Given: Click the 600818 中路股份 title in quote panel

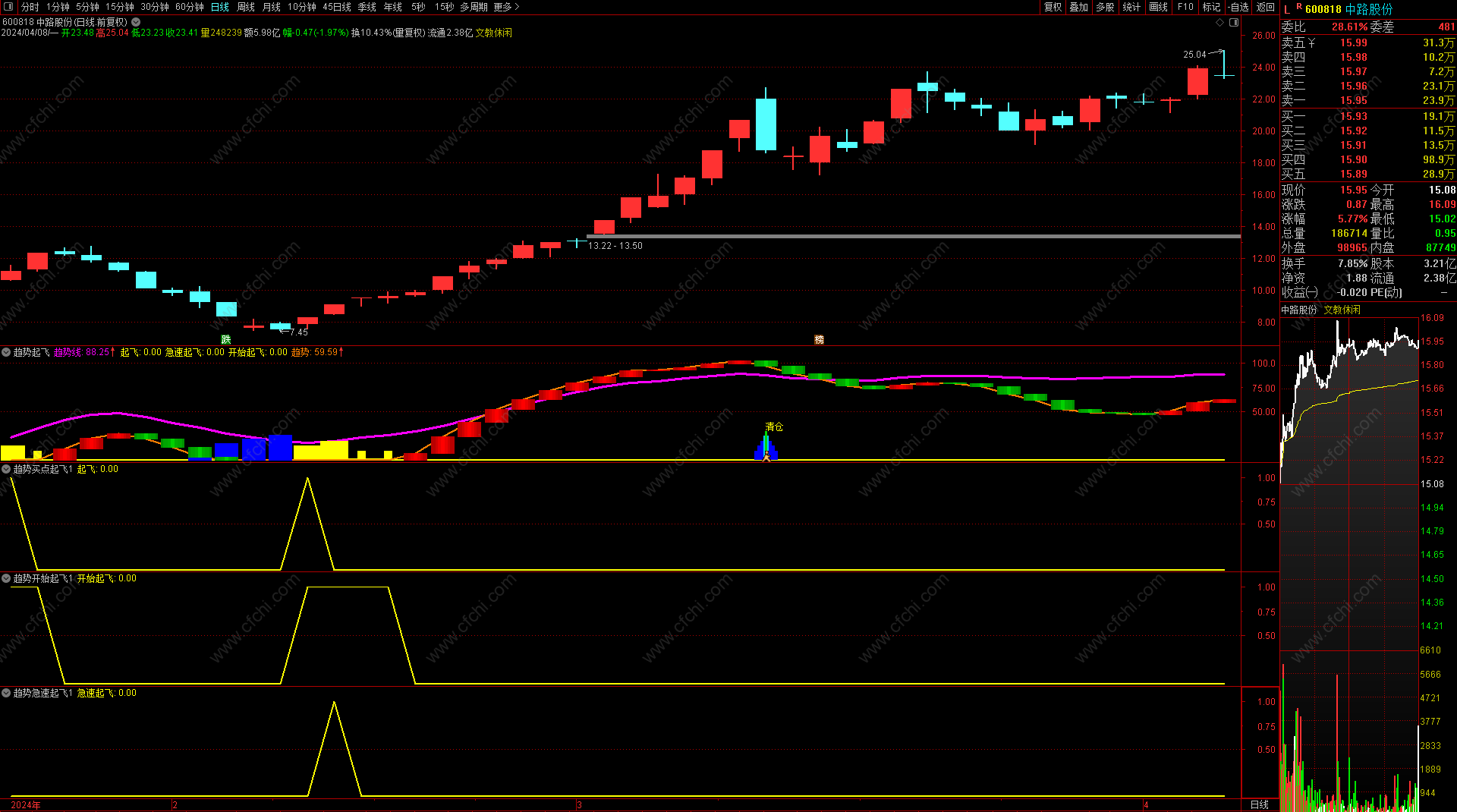Looking at the screenshot, I should (1349, 9).
